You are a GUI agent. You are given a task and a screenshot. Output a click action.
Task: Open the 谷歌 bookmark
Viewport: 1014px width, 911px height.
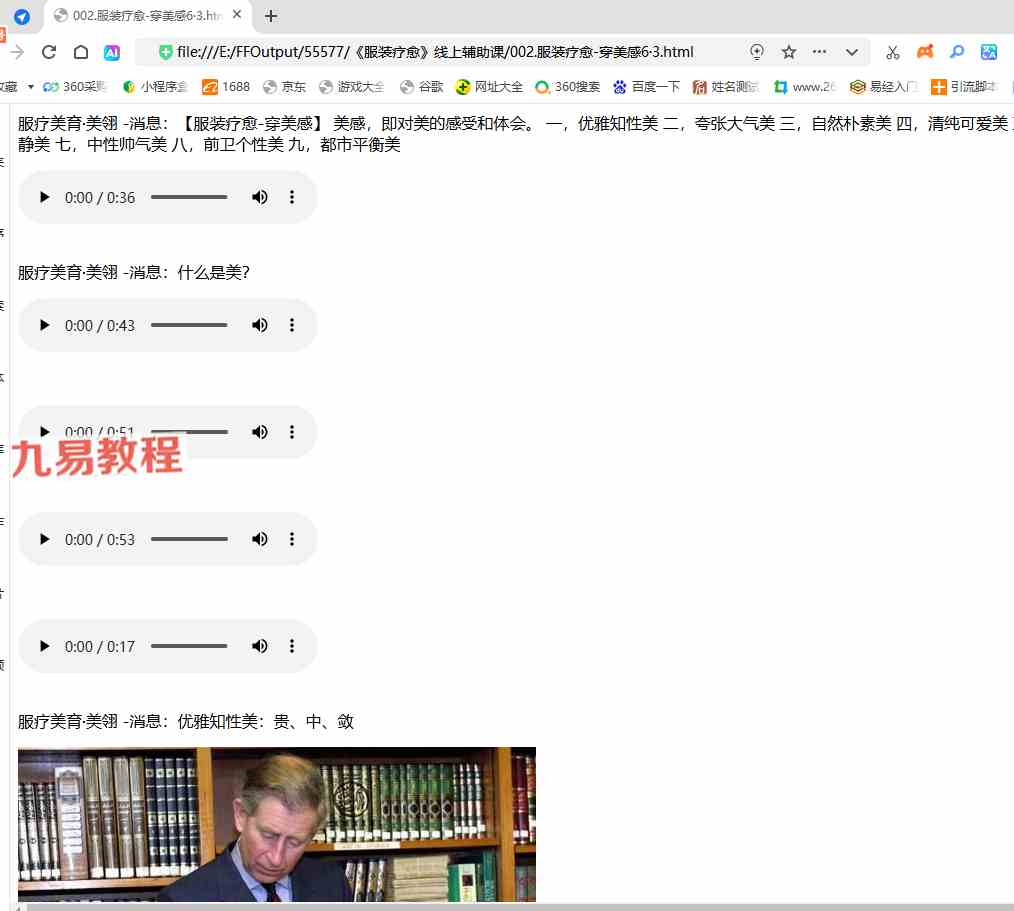click(x=422, y=87)
